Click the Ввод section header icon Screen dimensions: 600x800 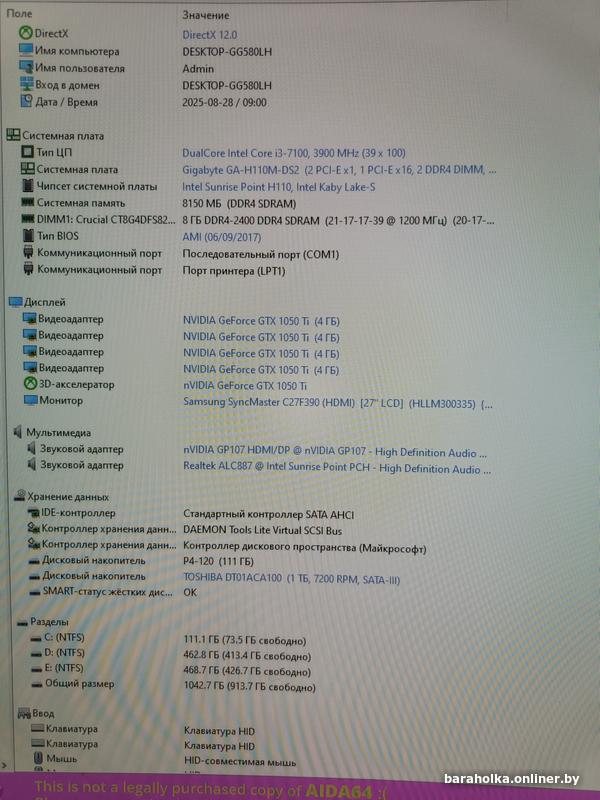tap(24, 713)
